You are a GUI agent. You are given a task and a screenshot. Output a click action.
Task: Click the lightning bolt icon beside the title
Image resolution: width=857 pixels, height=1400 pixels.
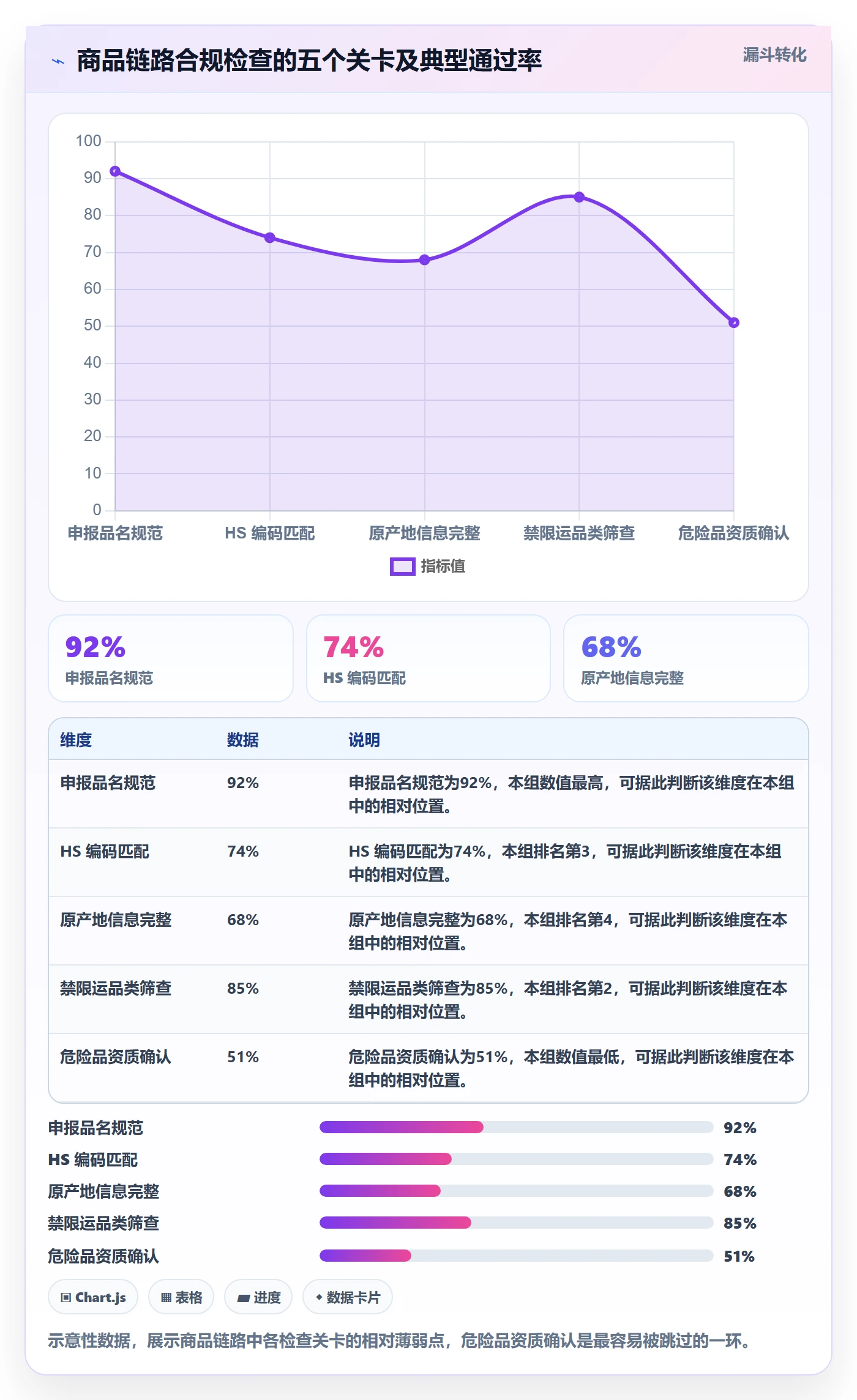(58, 61)
